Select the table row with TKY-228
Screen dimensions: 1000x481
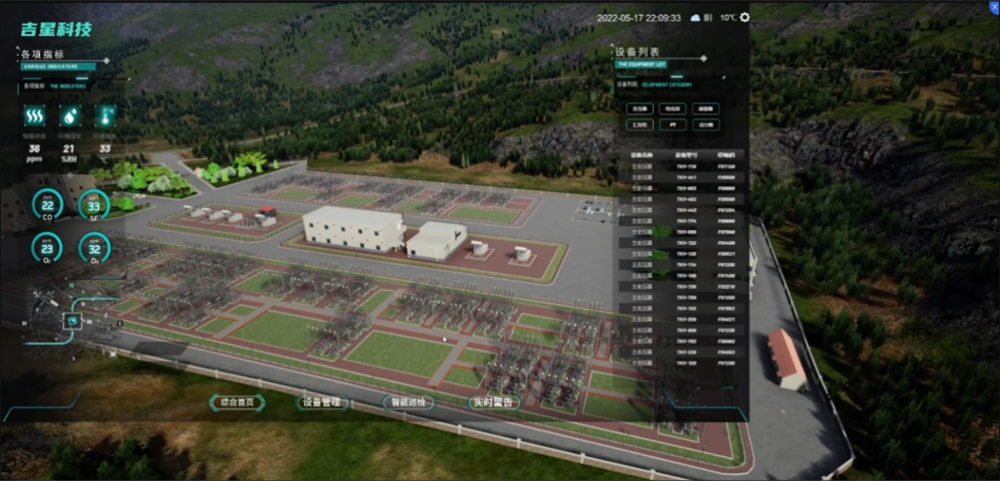tap(681, 352)
